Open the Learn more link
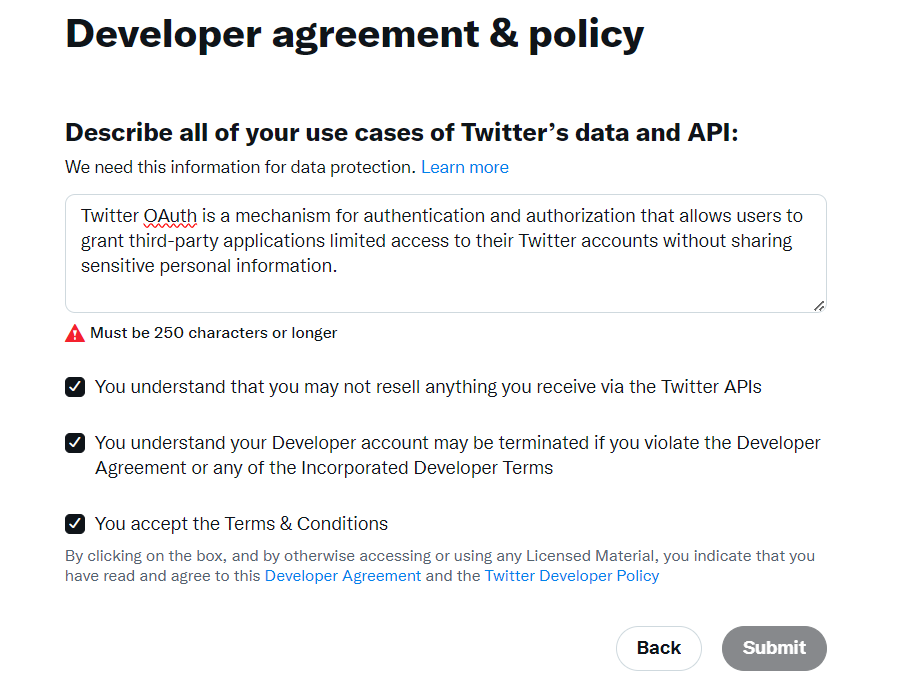The width and height of the screenshot is (900, 693). pyautogui.click(x=465, y=167)
